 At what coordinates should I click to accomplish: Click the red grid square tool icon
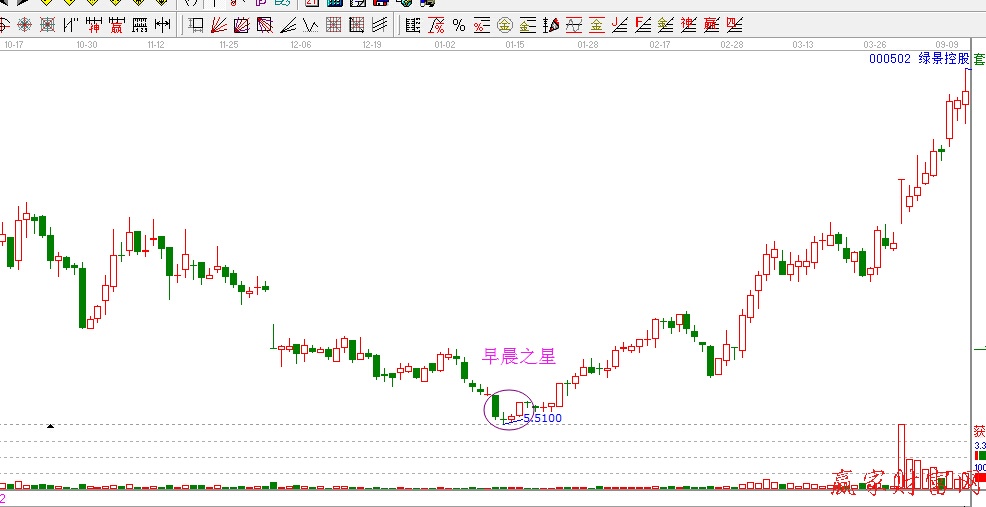point(334,25)
